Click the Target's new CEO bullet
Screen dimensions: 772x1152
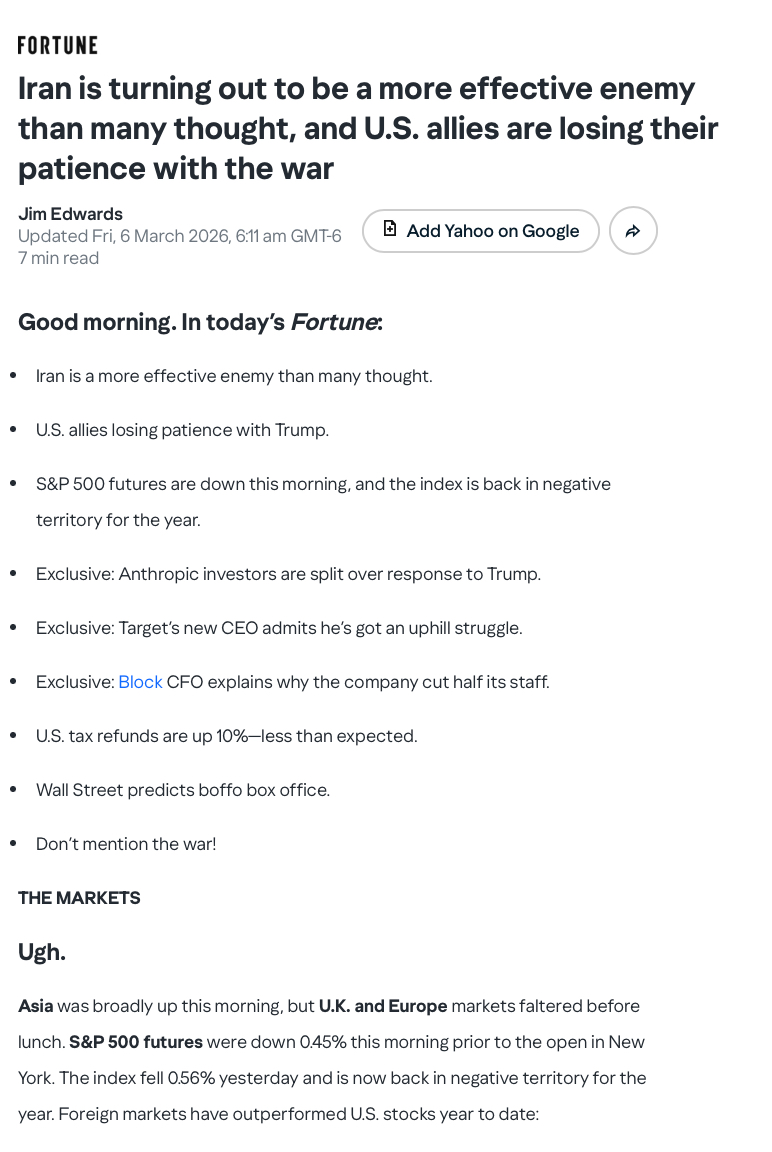pos(279,628)
